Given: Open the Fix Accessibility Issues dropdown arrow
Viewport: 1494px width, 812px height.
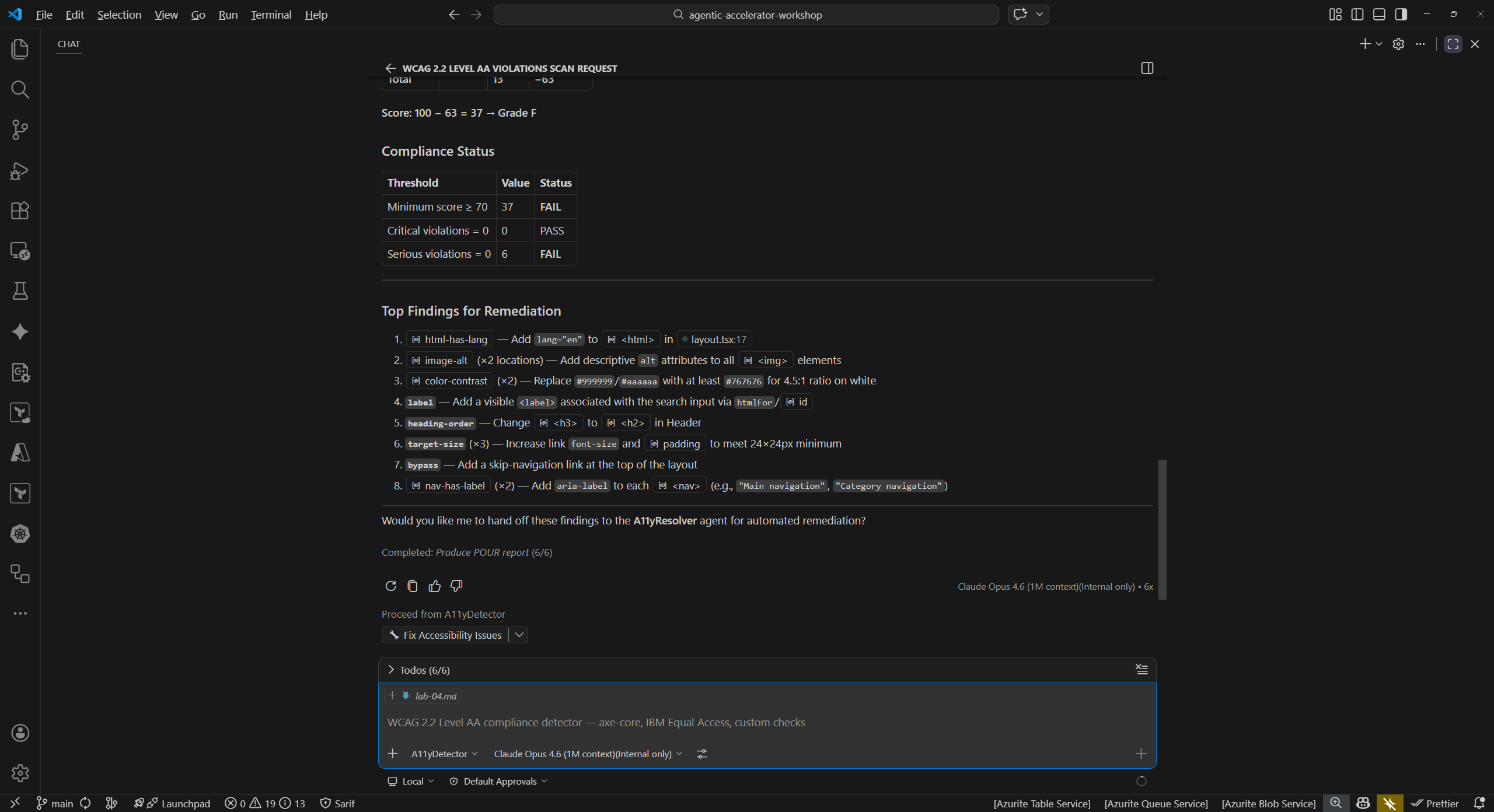Looking at the screenshot, I should click(519, 635).
